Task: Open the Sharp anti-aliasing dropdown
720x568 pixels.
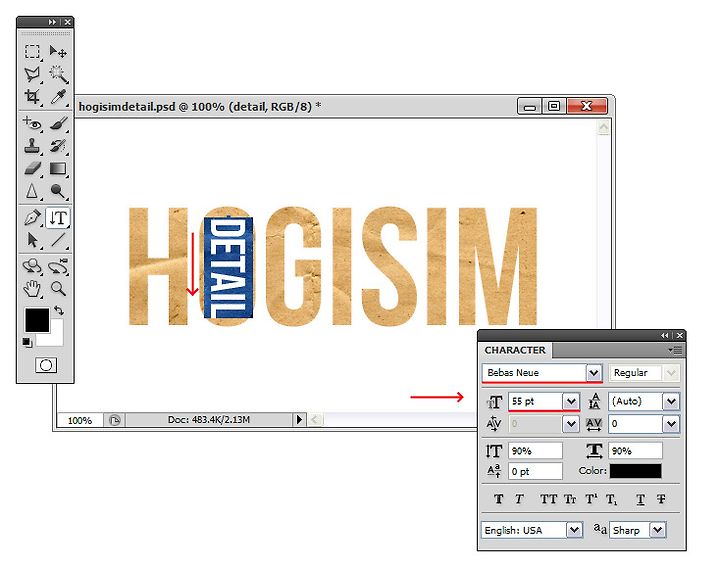Action: click(658, 530)
